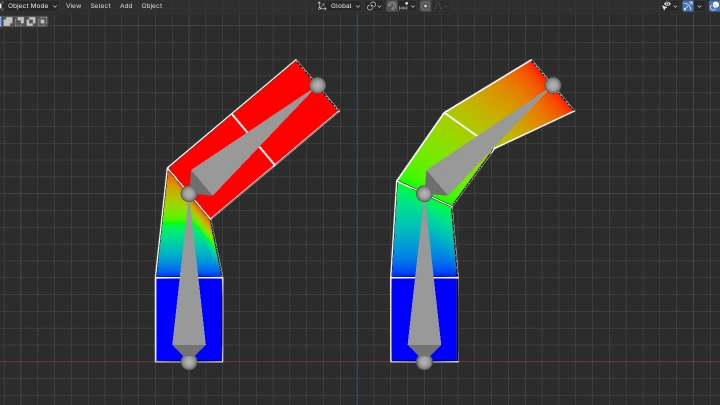The image size is (720, 405).
Task: Click the right armature's top tip sphere
Action: tap(553, 85)
